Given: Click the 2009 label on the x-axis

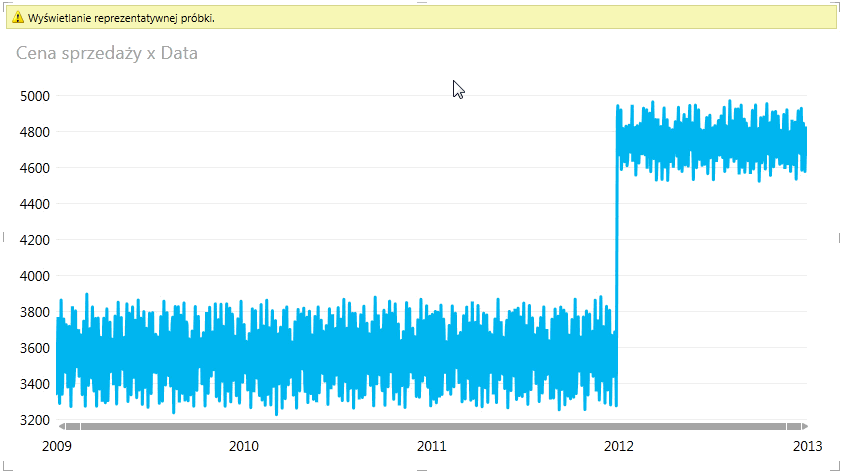Looking at the screenshot, I should pos(58,446).
